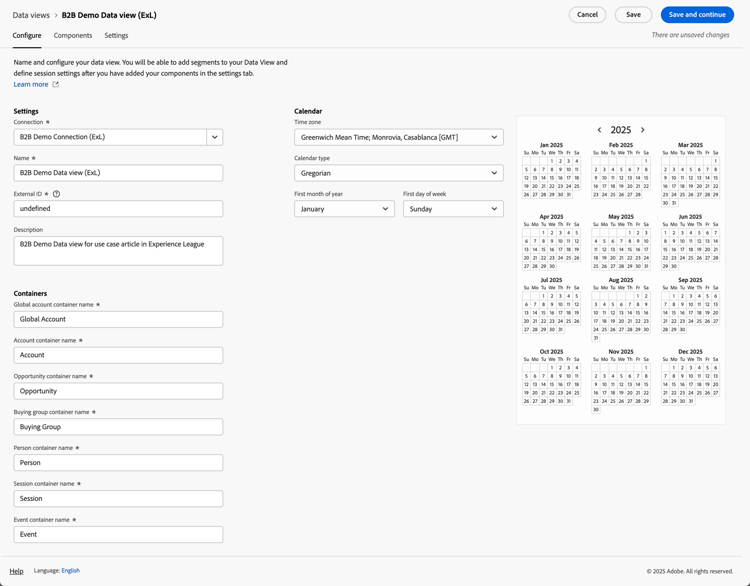Click the Dec 2025 month heading
The height and width of the screenshot is (586, 750).
pyautogui.click(x=690, y=352)
